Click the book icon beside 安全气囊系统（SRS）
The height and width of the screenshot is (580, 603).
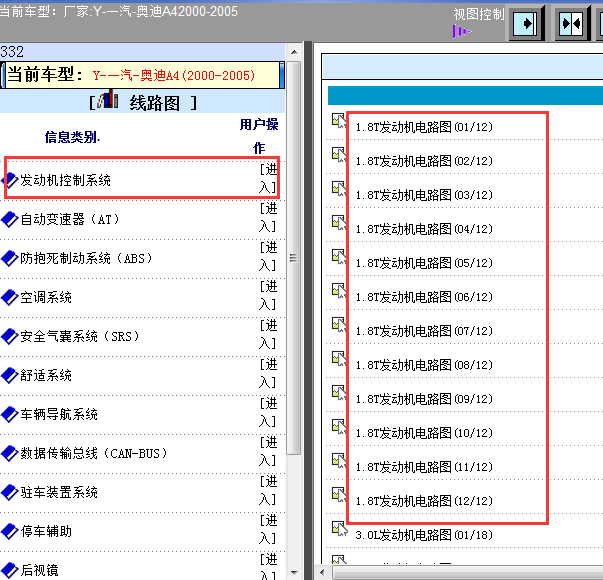[10, 336]
